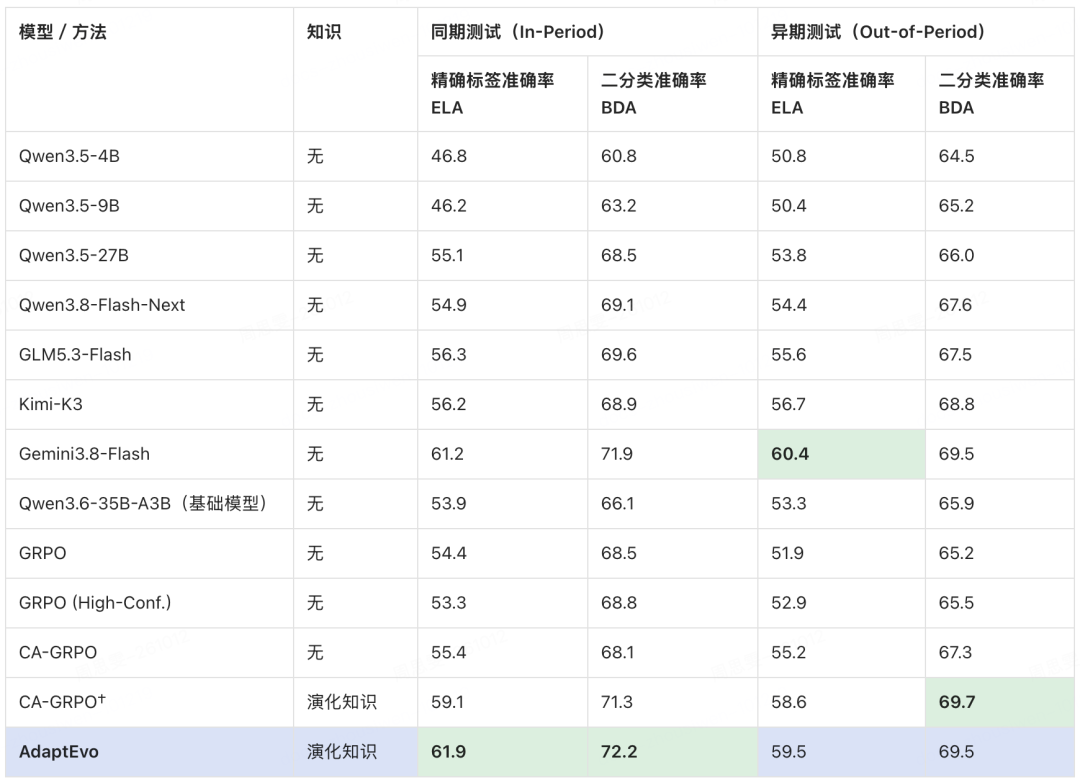Select Qwen3.6-35B-A3B（基础模型）row label
The height and width of the screenshot is (783, 1080).
[143, 503]
